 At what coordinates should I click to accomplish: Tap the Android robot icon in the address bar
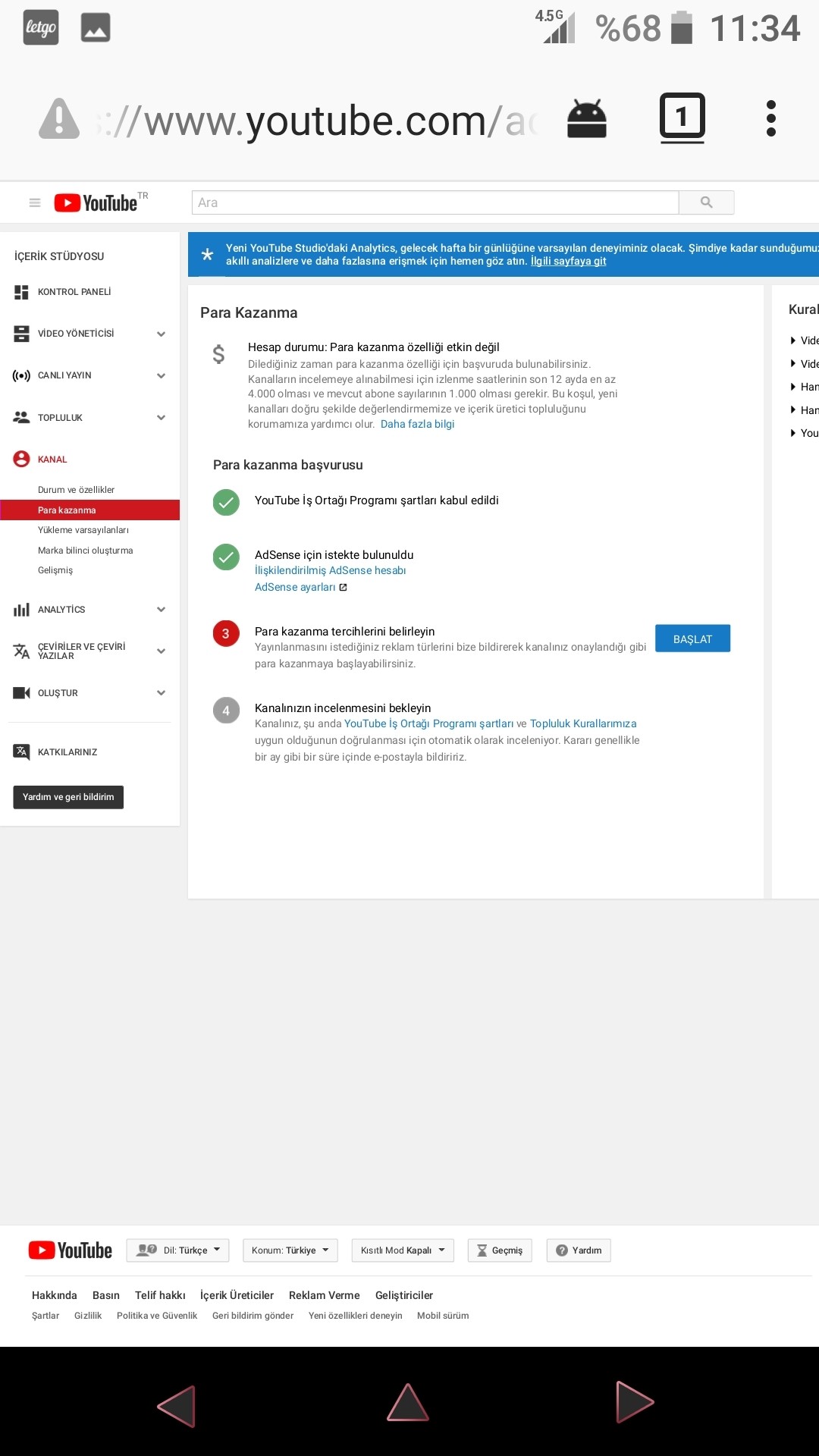coord(587,119)
